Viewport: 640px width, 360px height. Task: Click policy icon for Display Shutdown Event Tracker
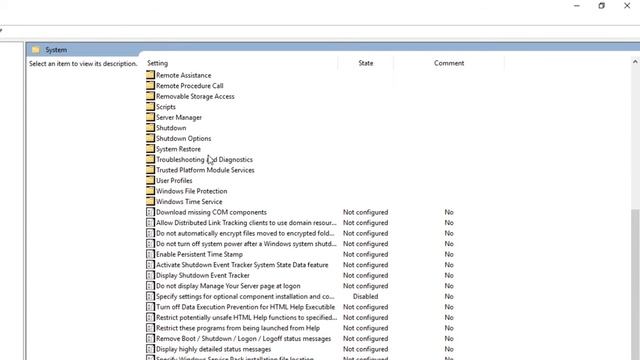150,276
